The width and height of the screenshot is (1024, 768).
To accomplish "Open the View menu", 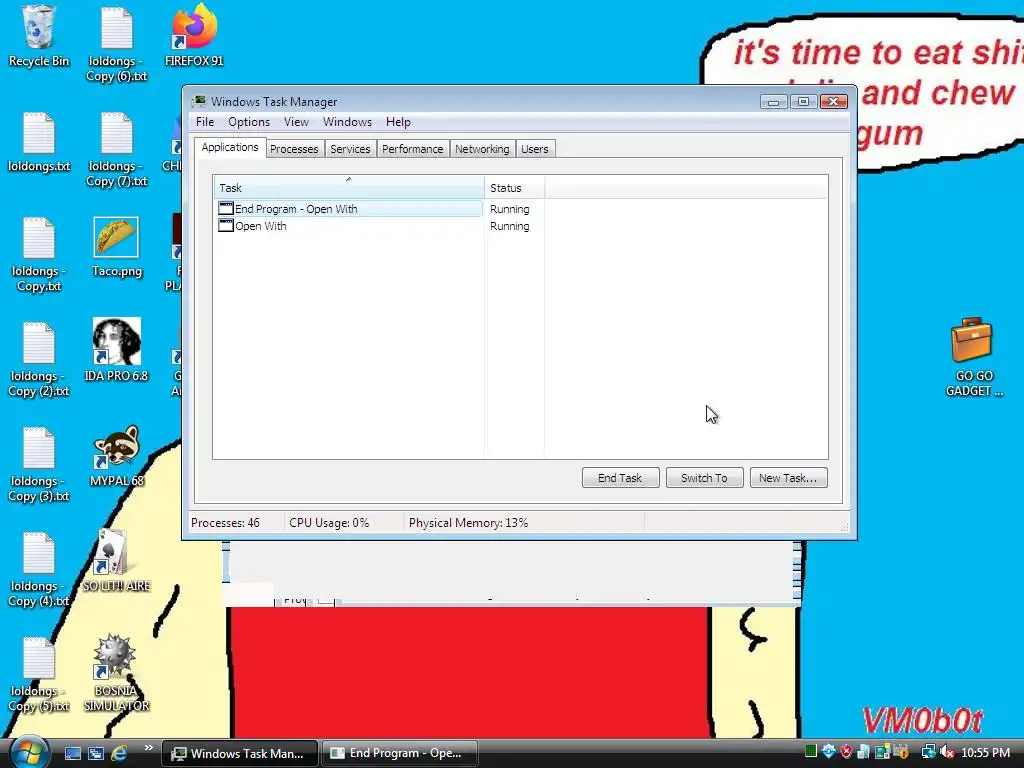I will (296, 122).
